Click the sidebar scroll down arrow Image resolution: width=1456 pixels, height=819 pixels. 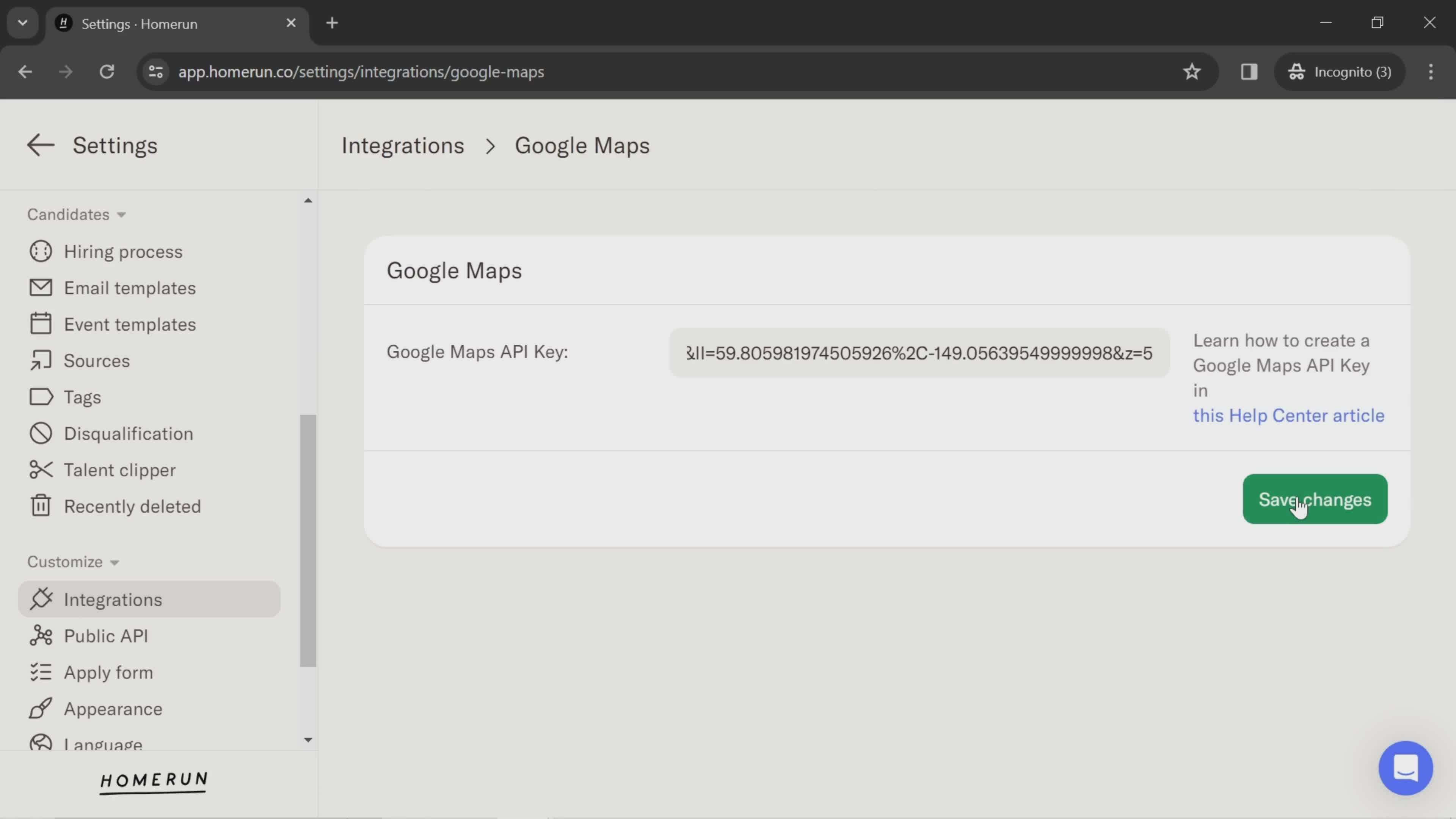(x=308, y=740)
